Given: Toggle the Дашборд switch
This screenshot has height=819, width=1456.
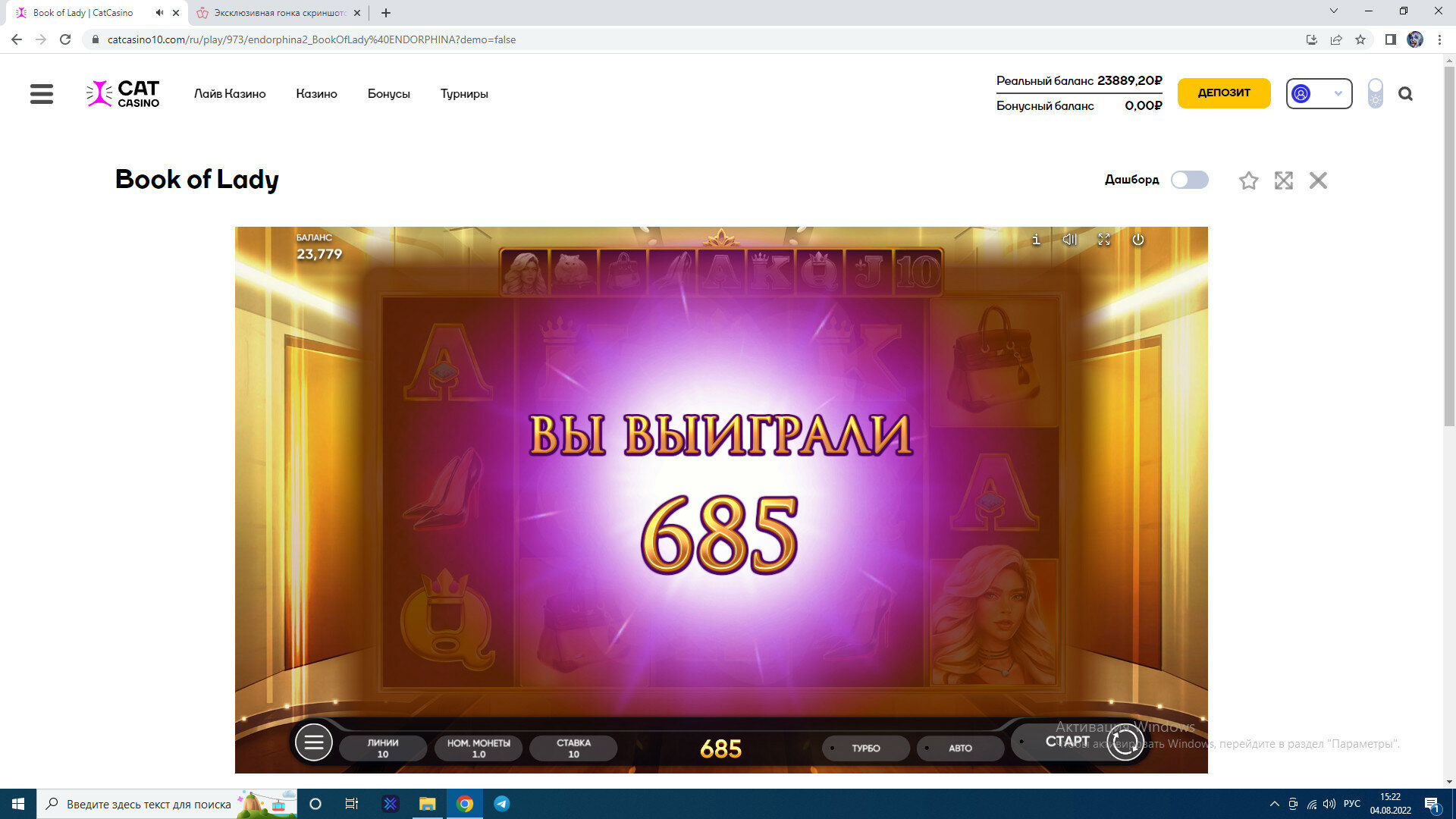Looking at the screenshot, I should pyautogui.click(x=1189, y=180).
